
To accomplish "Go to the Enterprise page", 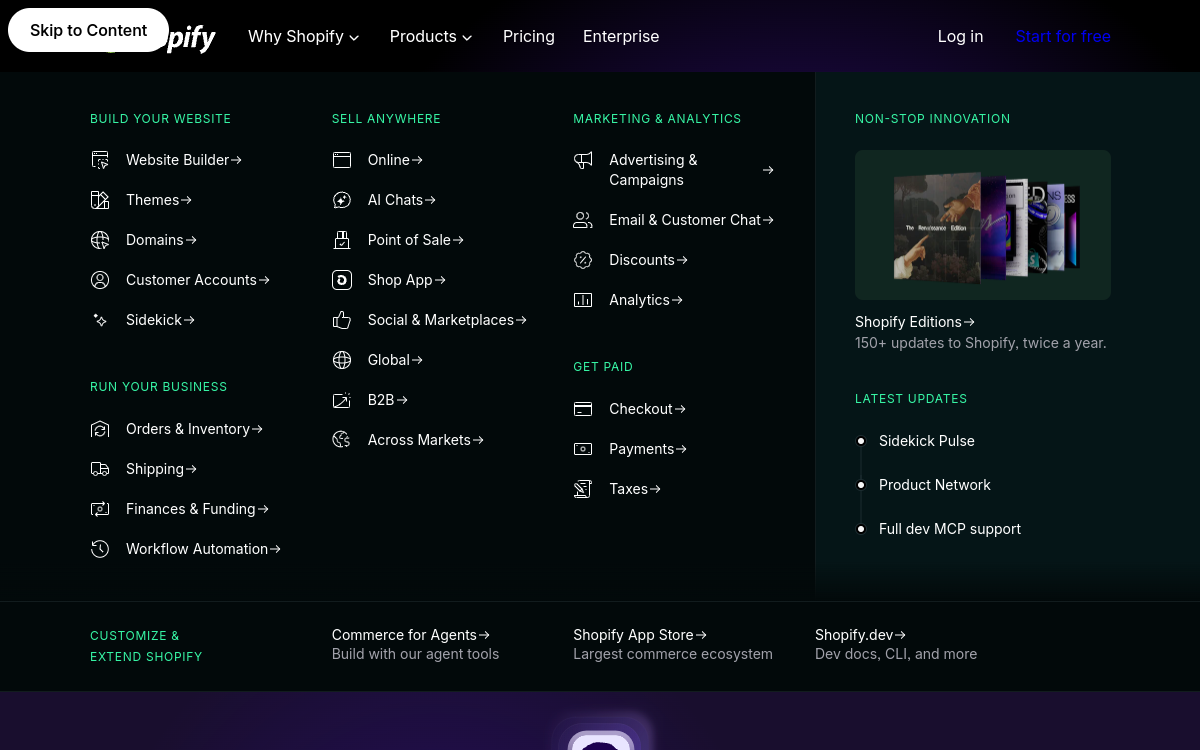I will (621, 36).
